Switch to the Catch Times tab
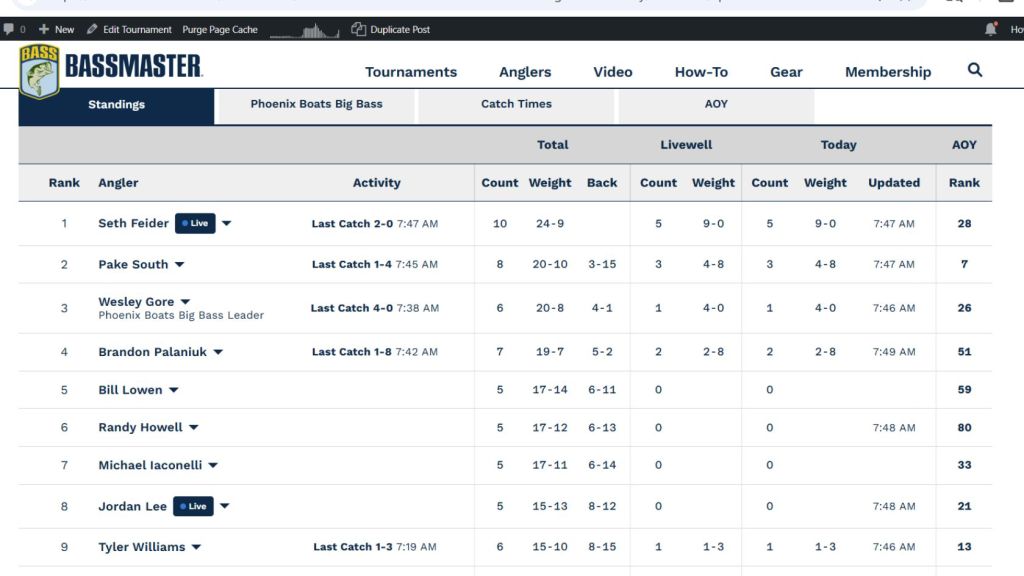This screenshot has width=1024, height=576. coord(516,104)
